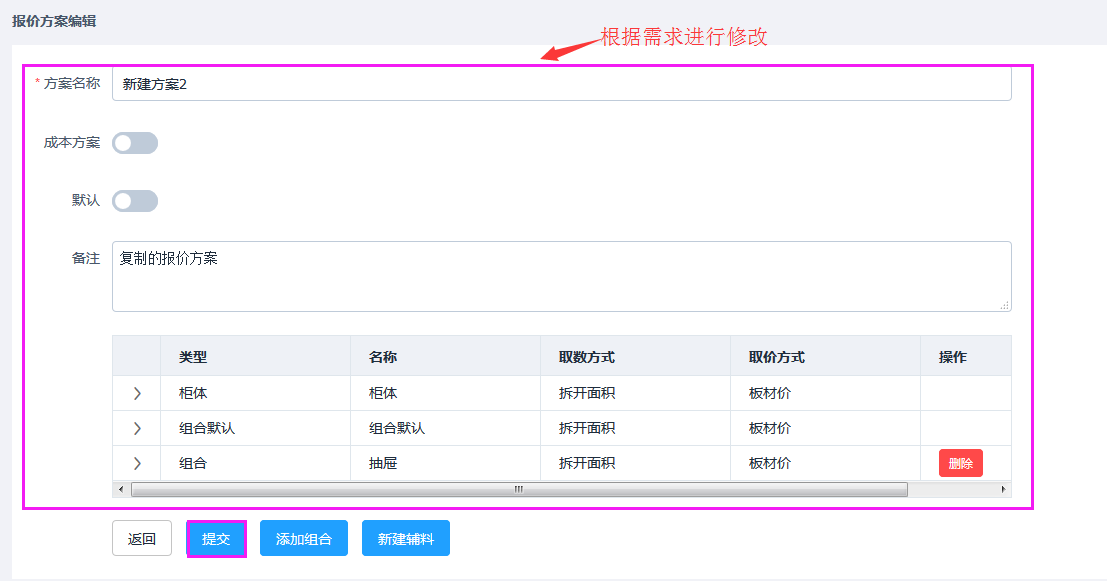Image resolution: width=1107 pixels, height=581 pixels.
Task: Click the 类型 column header
Action: click(193, 357)
